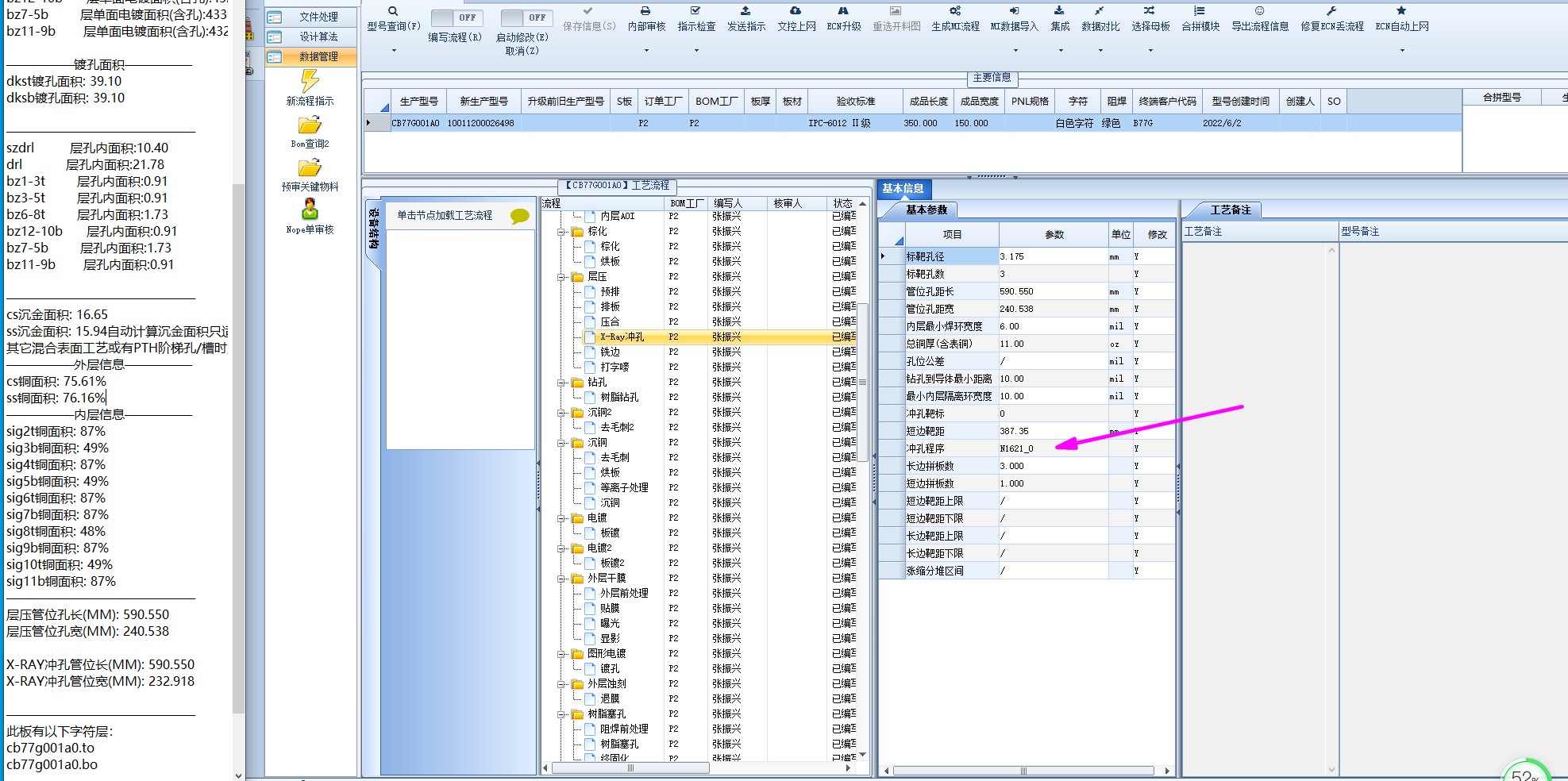Click the 集成 download icon
This screenshot has width=1568, height=781.
[1059, 11]
